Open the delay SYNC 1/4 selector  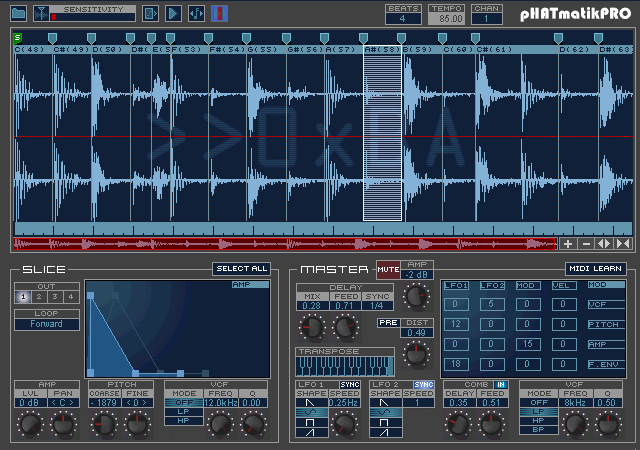[377, 306]
